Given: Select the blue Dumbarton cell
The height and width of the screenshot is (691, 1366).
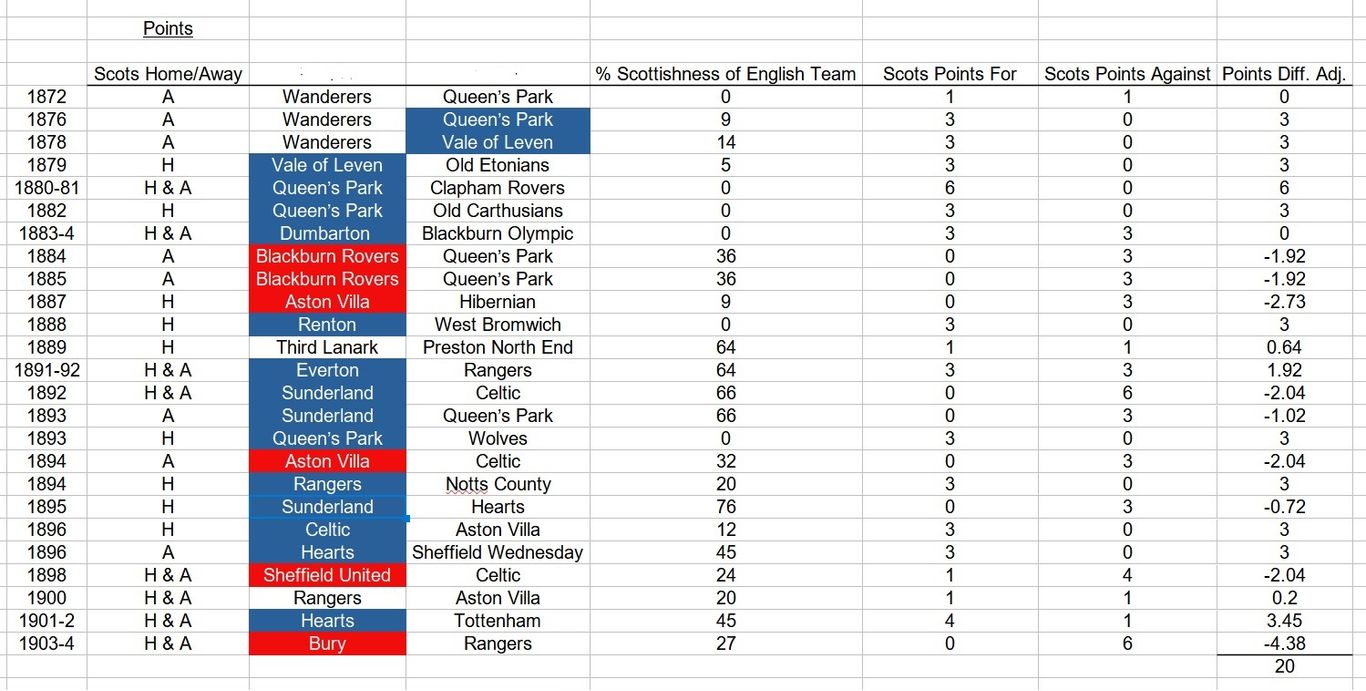Looking at the screenshot, I should coord(327,233).
